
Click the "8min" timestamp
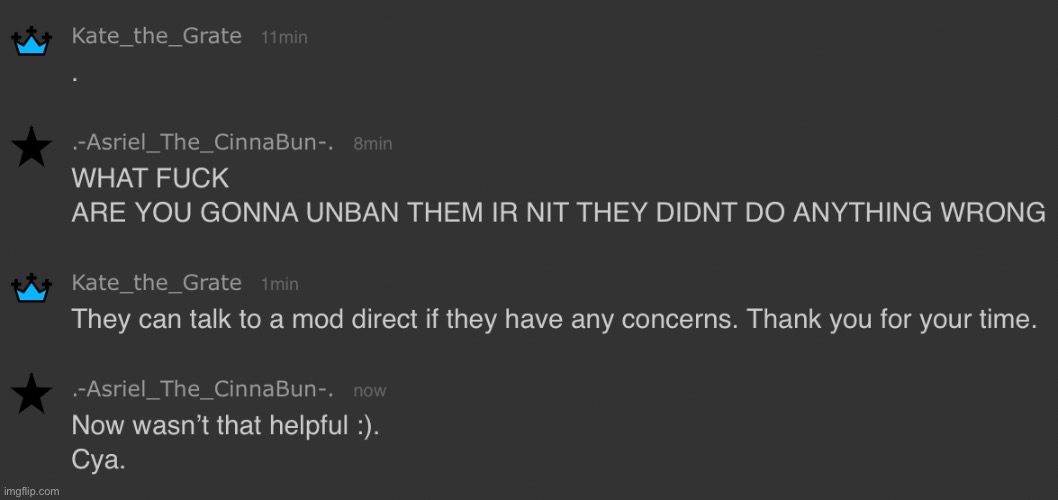[x=372, y=144]
